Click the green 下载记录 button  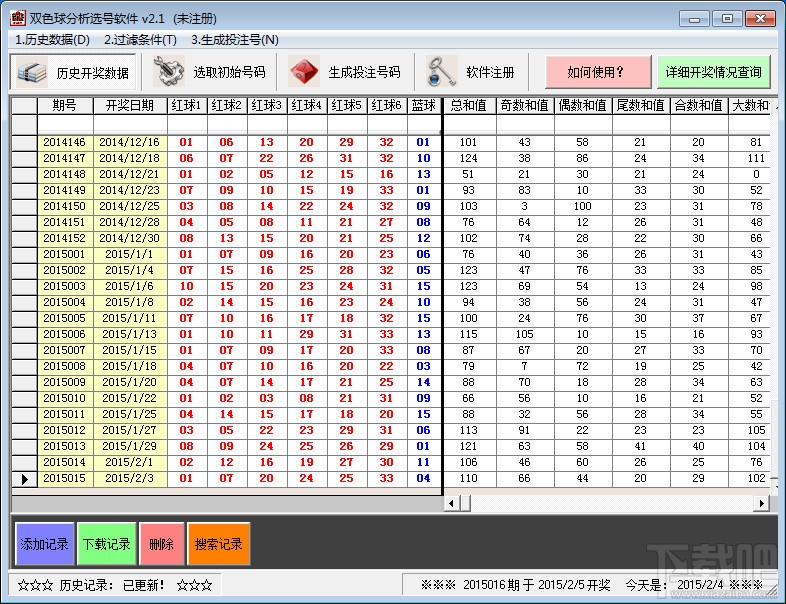(107, 544)
